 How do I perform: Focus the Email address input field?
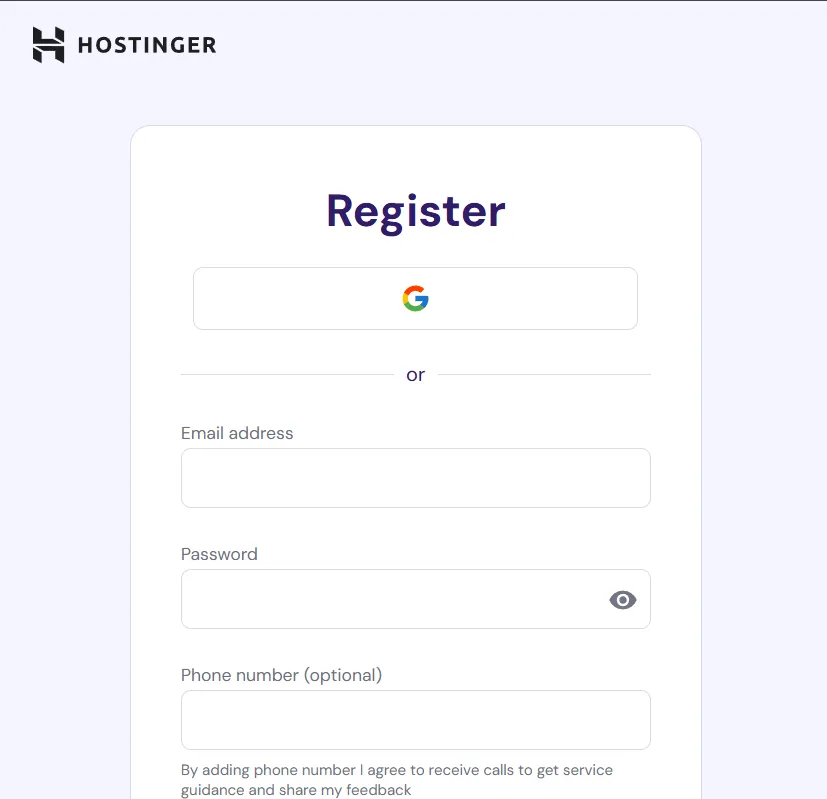pos(415,478)
